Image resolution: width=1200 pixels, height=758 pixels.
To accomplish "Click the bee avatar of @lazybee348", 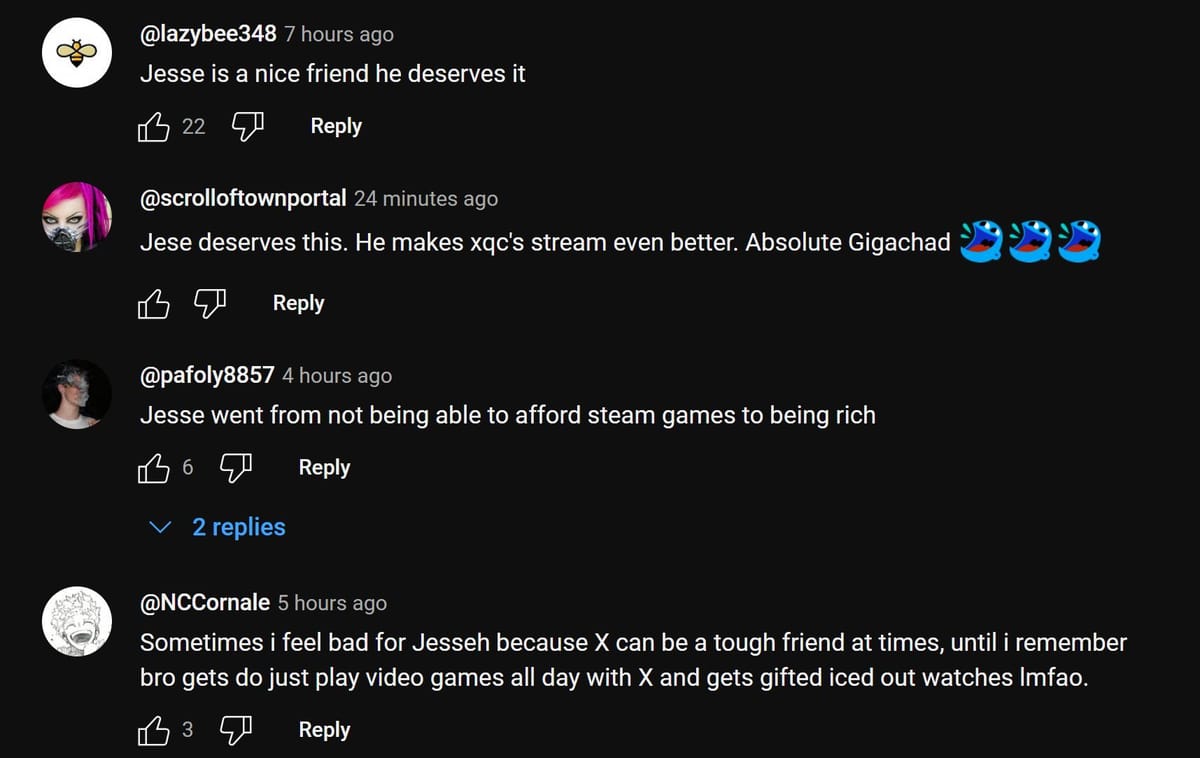I will pos(77,52).
